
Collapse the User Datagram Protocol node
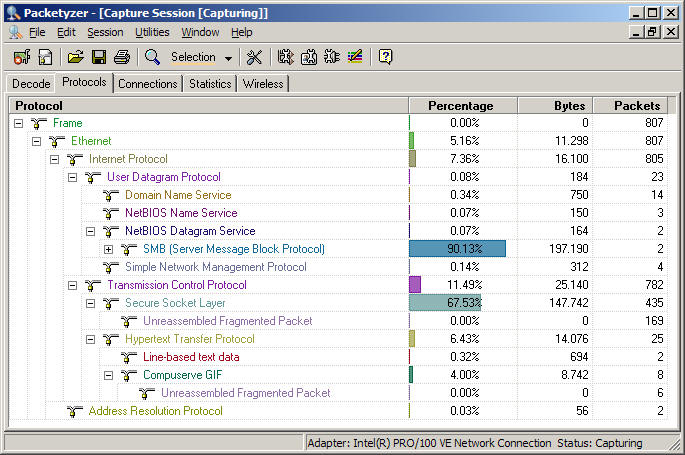(x=73, y=177)
